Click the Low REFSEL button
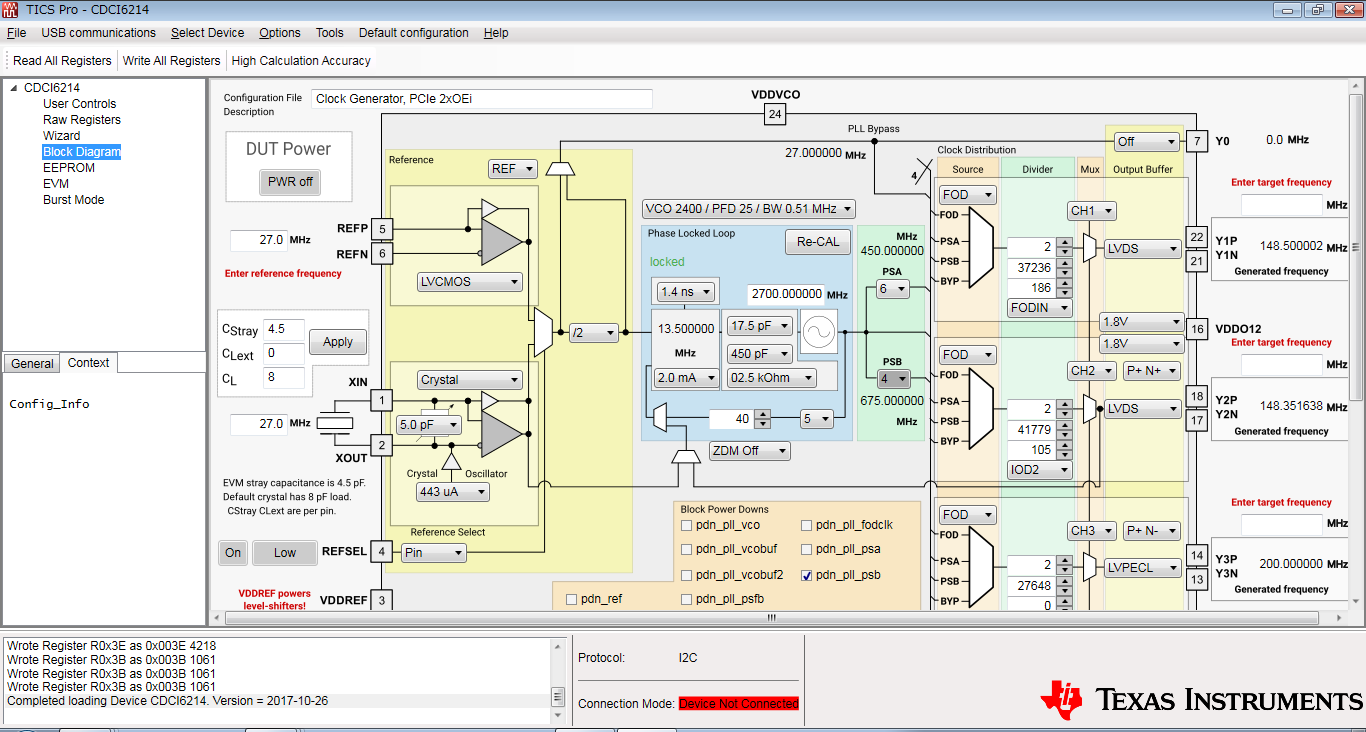 click(285, 553)
